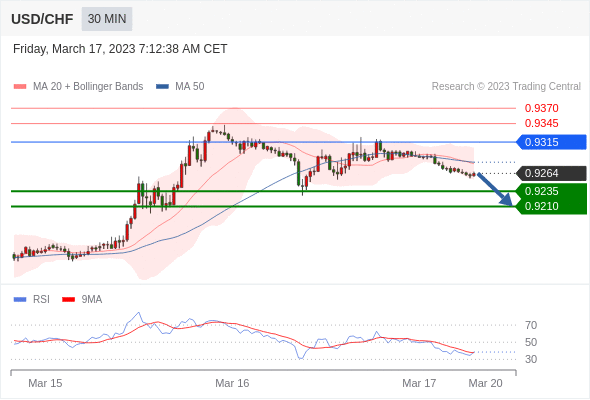Click the MA 20 + Bollinger Bands legend swatch
This screenshot has height=400, width=590.
point(20,87)
